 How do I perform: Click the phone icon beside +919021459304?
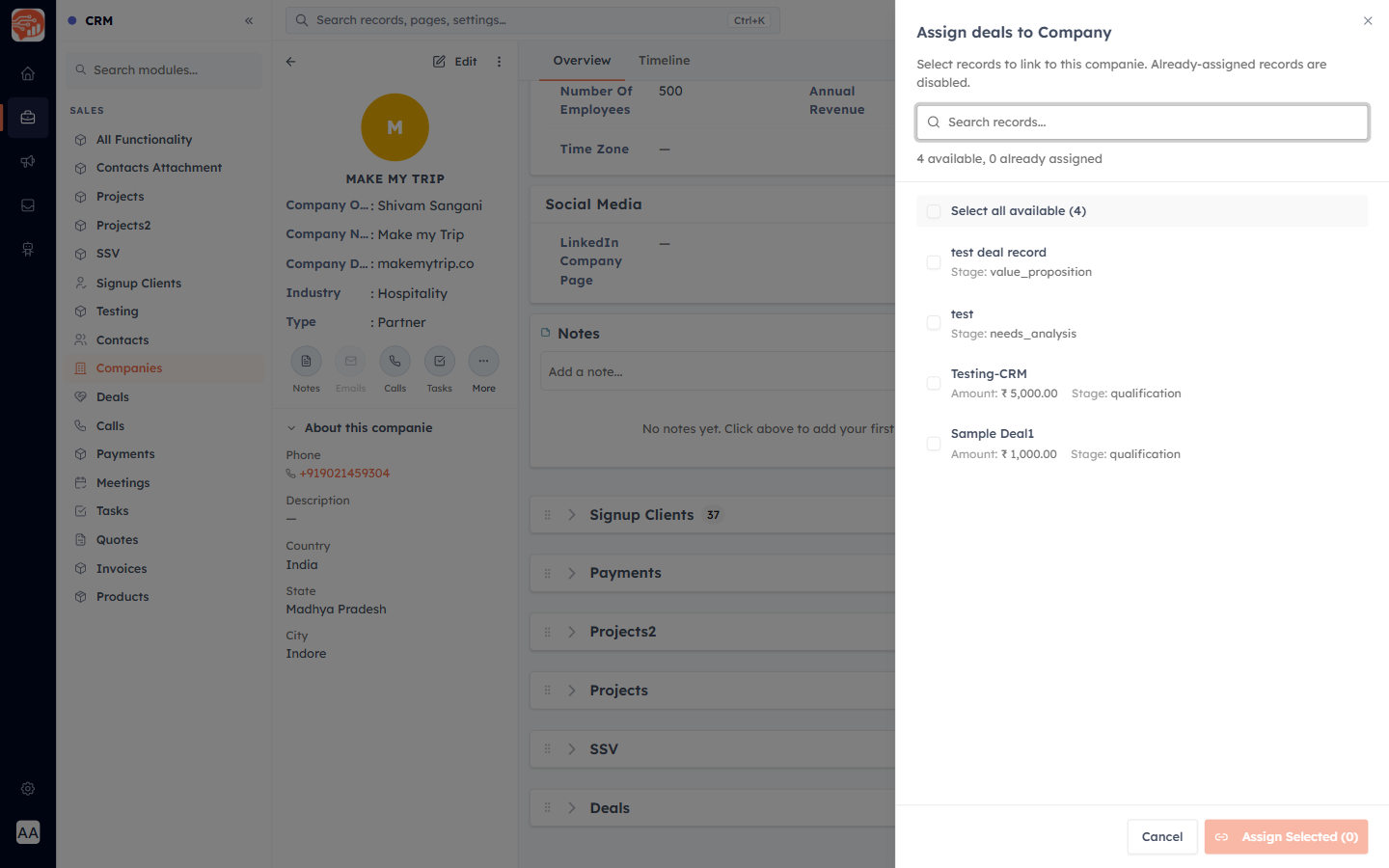[290, 474]
